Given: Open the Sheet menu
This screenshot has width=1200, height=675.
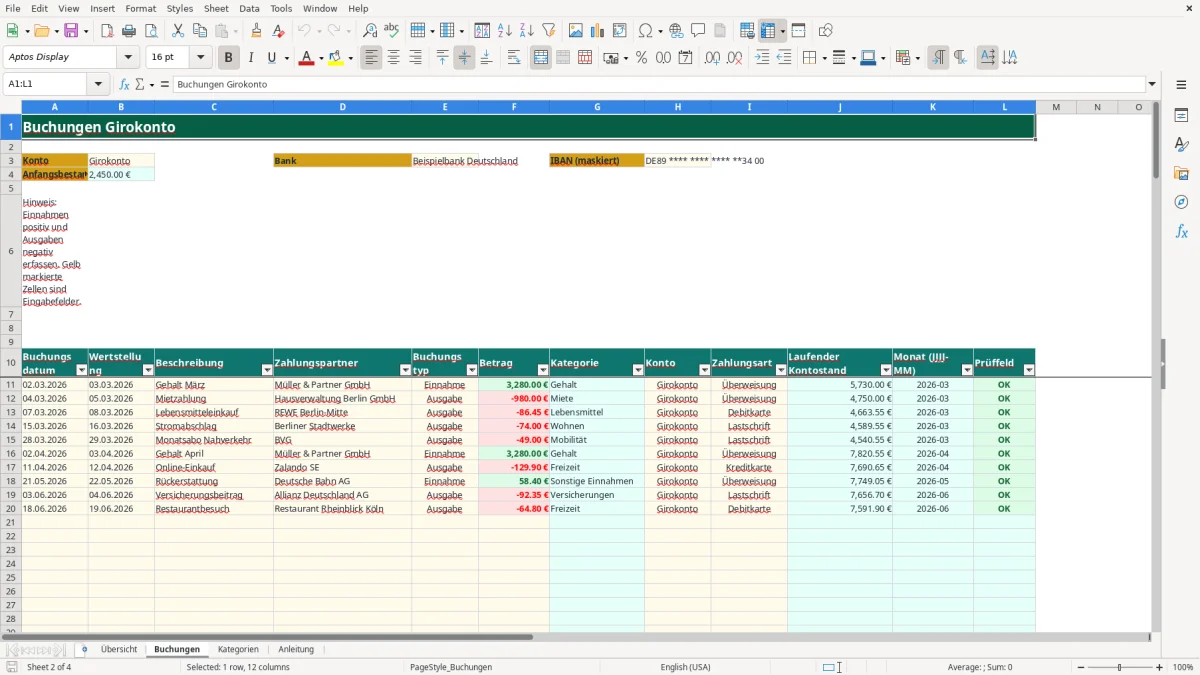Looking at the screenshot, I should coord(216,8).
